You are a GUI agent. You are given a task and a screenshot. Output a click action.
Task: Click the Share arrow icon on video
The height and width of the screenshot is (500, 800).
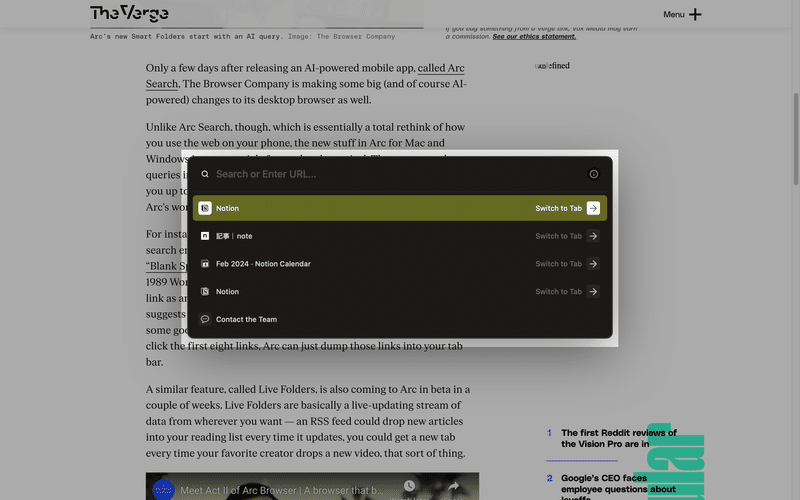point(453,486)
